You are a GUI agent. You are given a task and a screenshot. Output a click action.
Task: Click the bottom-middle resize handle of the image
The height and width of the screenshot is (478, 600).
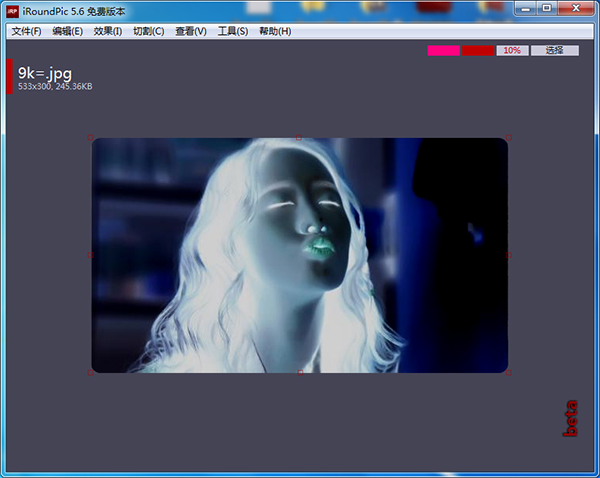click(x=300, y=373)
